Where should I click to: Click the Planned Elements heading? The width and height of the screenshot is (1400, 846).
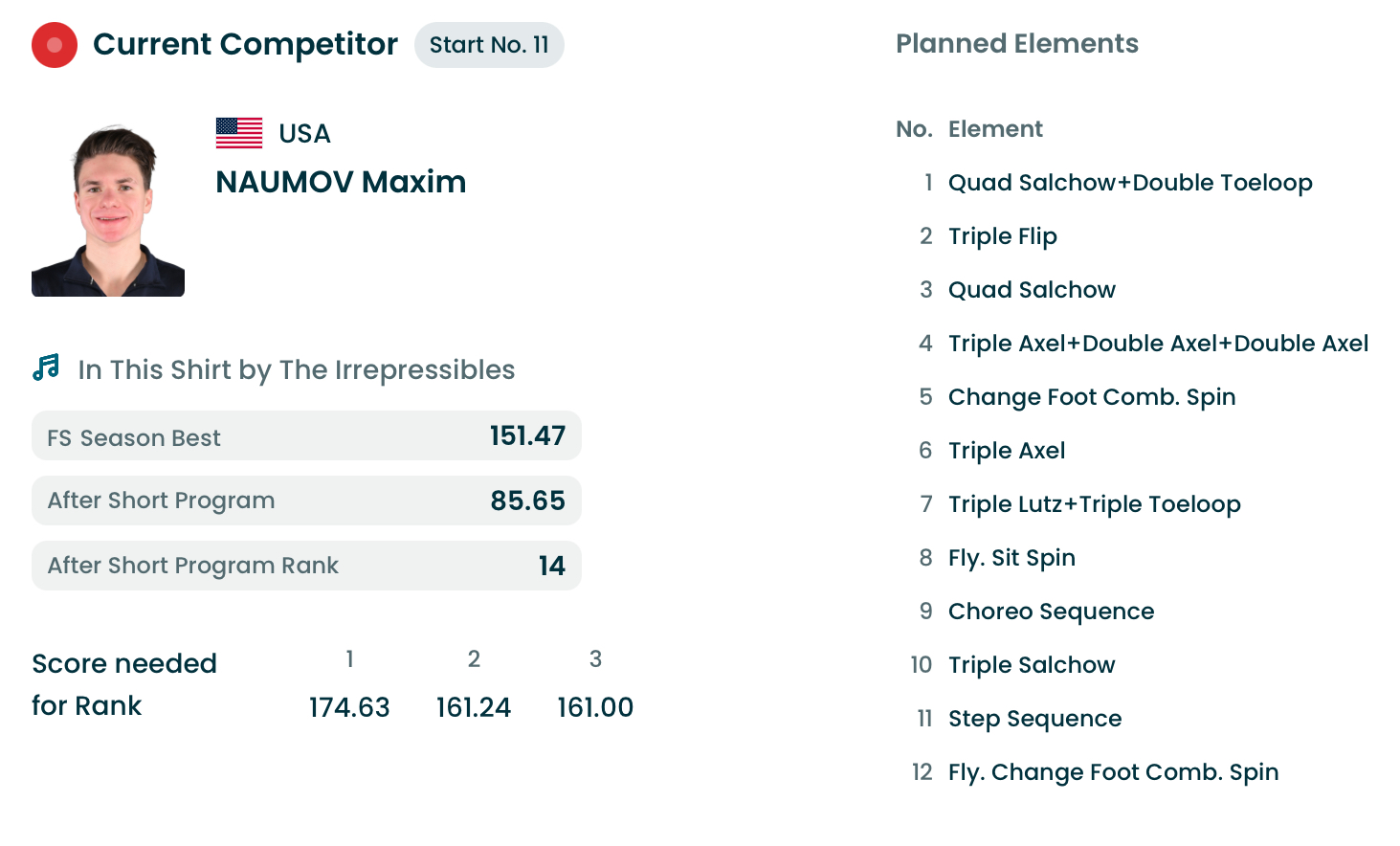1017,44
